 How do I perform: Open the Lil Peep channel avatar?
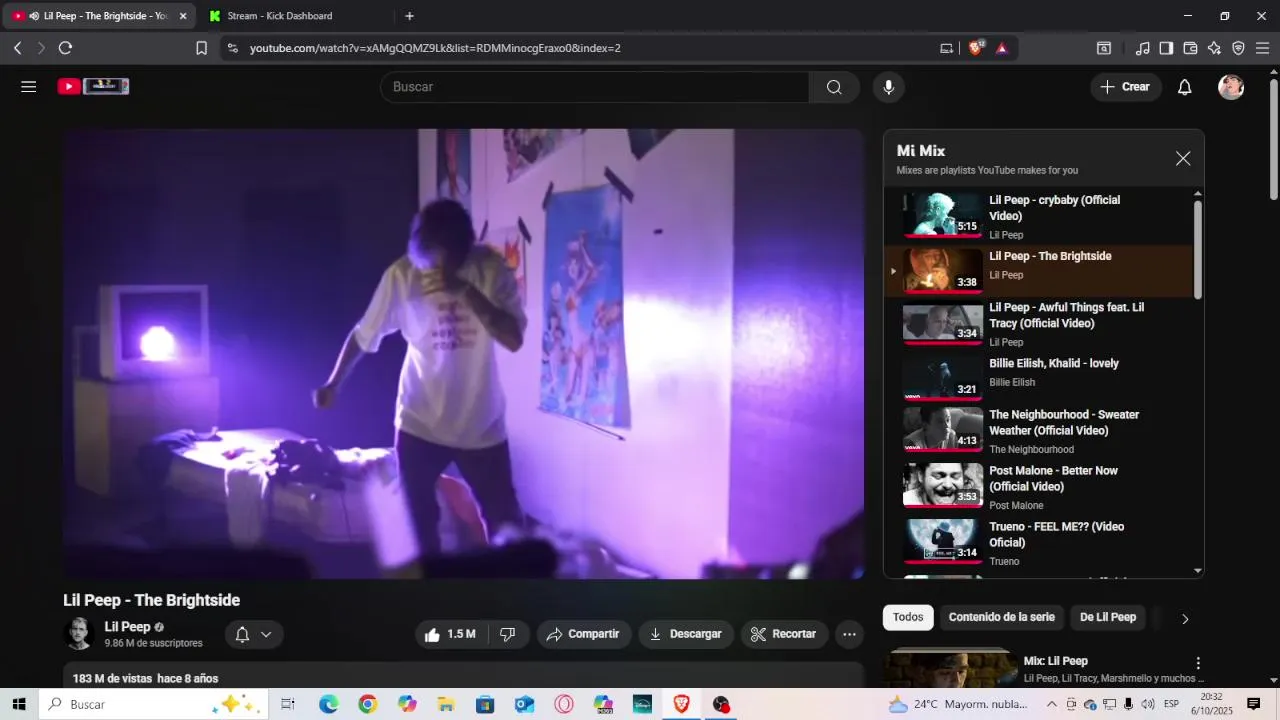point(79,634)
